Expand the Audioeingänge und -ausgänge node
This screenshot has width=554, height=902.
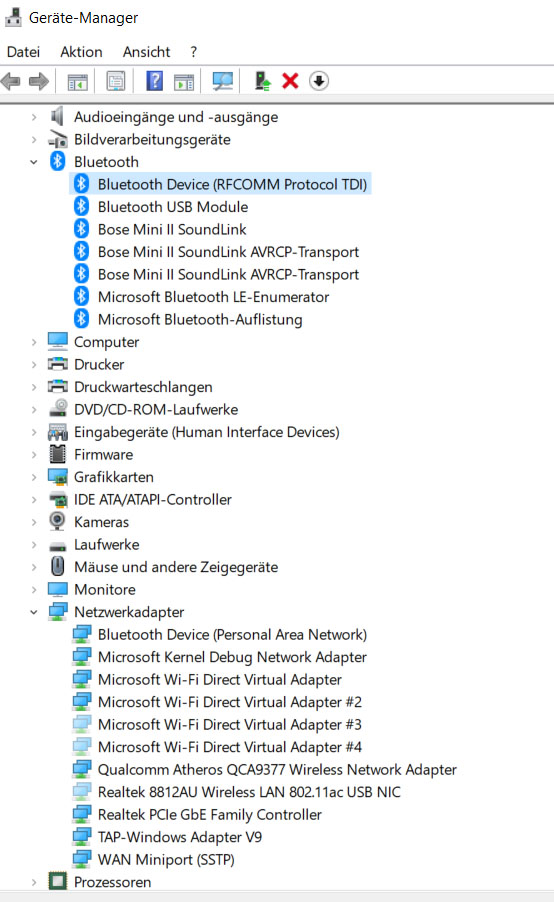34,117
